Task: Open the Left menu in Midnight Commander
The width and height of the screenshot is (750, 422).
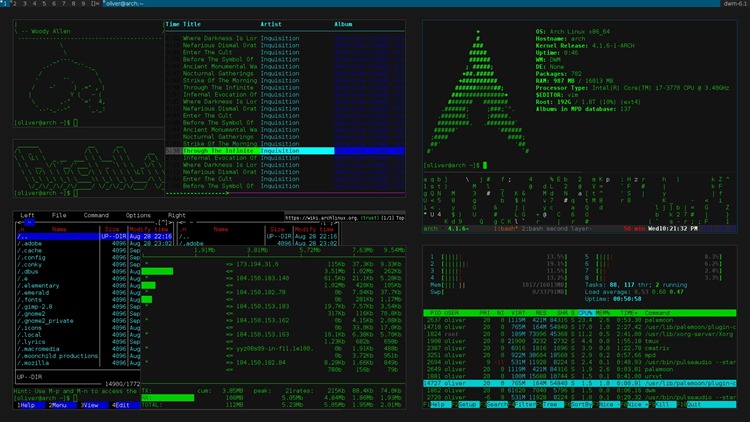Action: tap(27, 215)
